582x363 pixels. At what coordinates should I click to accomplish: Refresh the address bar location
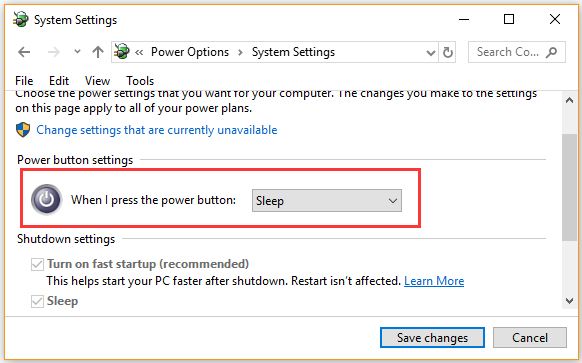pos(448,52)
